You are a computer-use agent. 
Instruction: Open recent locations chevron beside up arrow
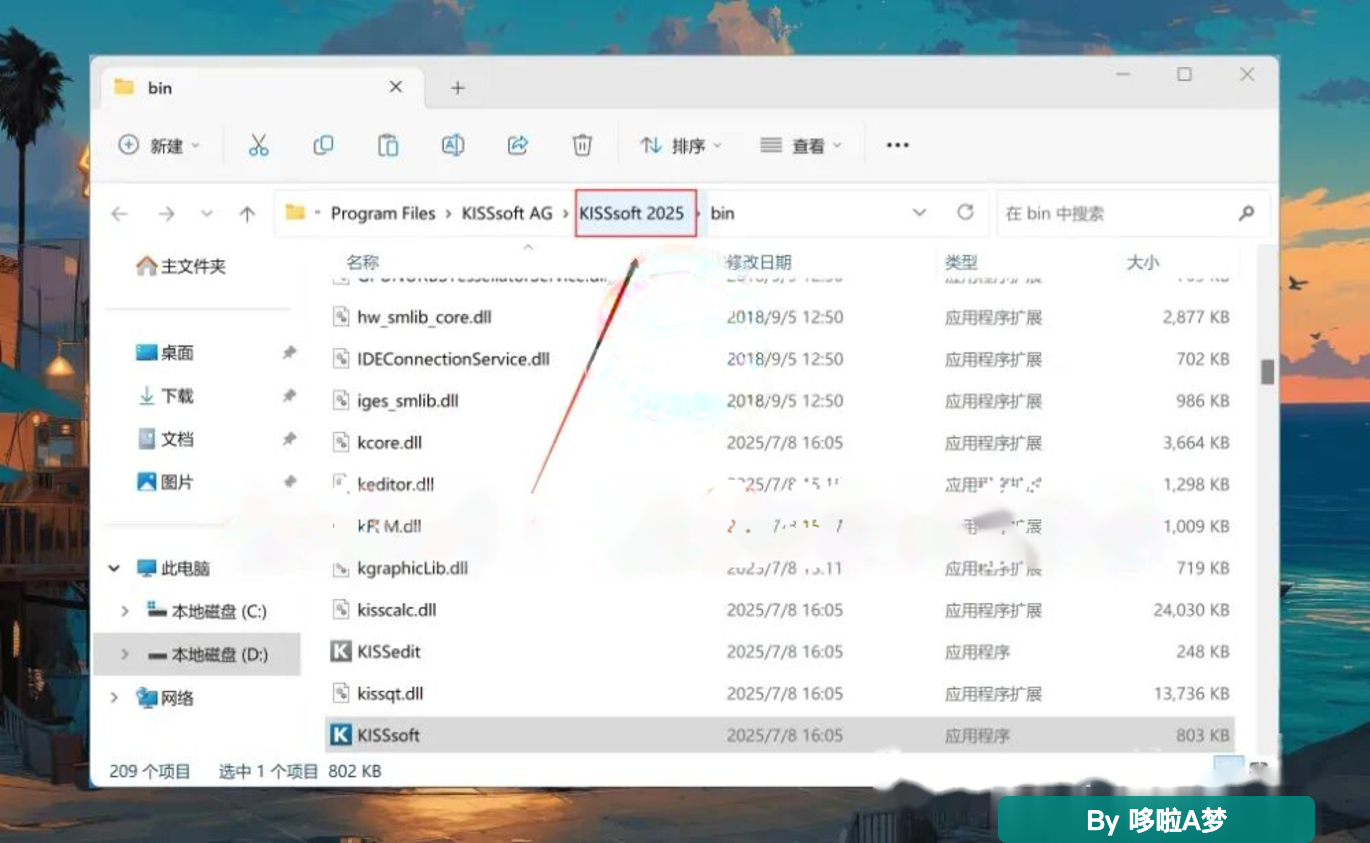click(207, 213)
